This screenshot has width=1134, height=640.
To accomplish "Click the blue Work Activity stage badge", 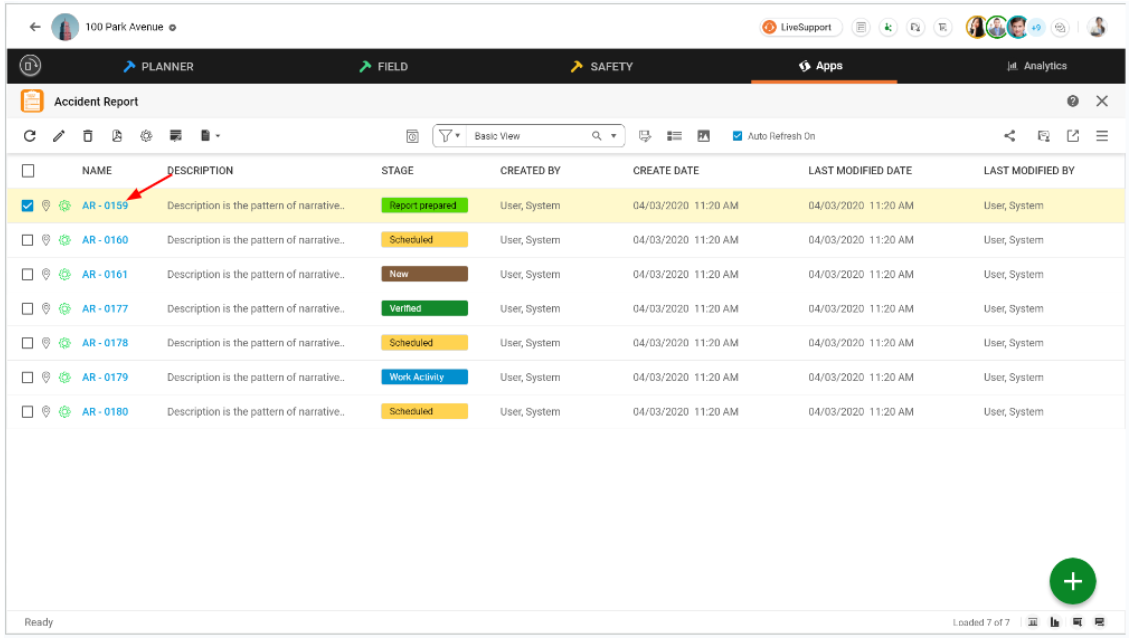I will [425, 377].
